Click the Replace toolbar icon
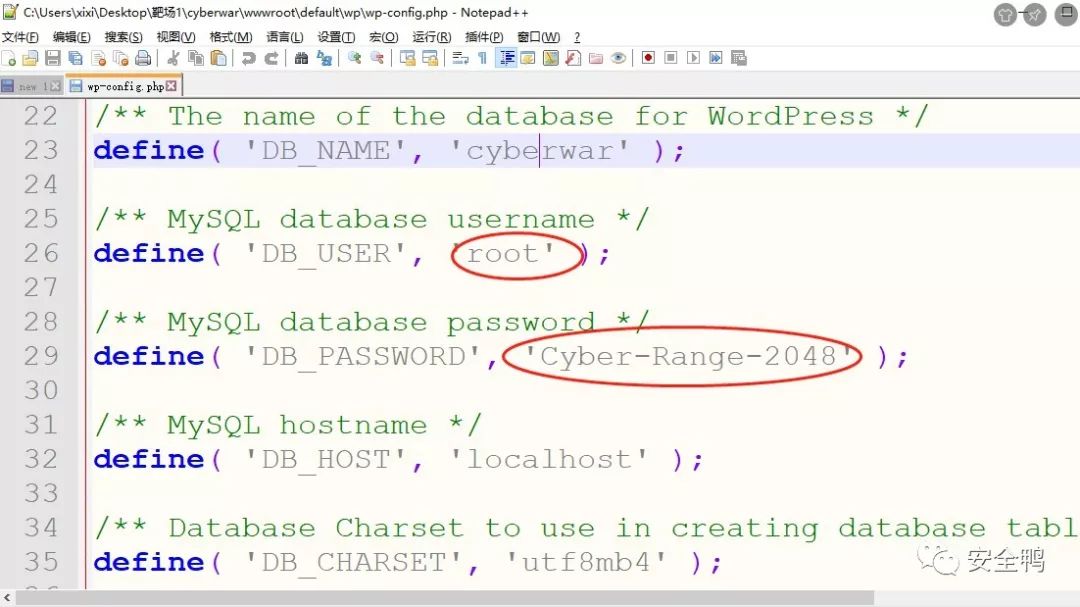This screenshot has height=607, width=1080. coord(324,59)
